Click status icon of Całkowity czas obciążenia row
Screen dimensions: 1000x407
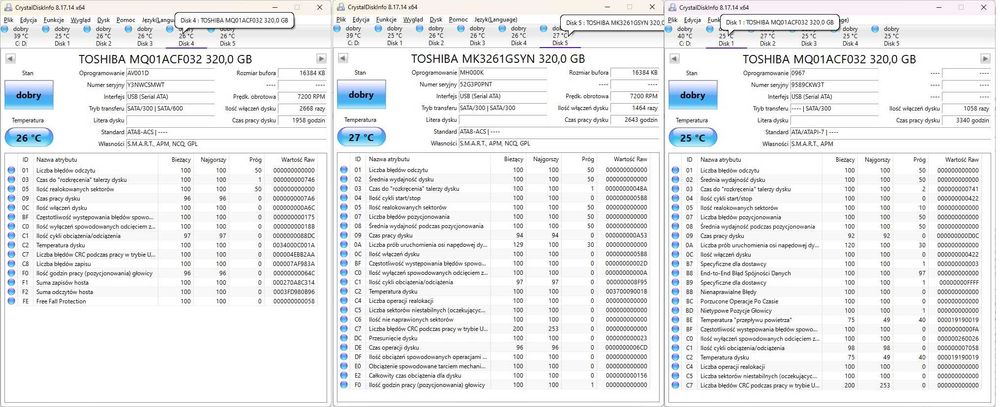344,376
